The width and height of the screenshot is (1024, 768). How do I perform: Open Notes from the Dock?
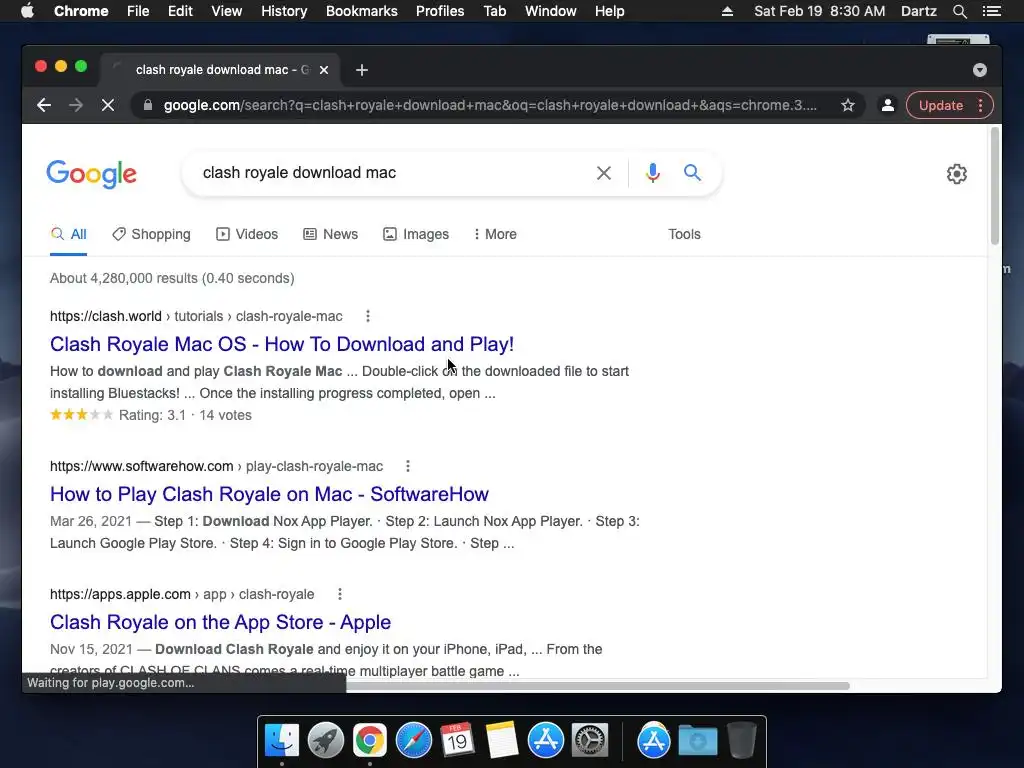click(x=502, y=741)
